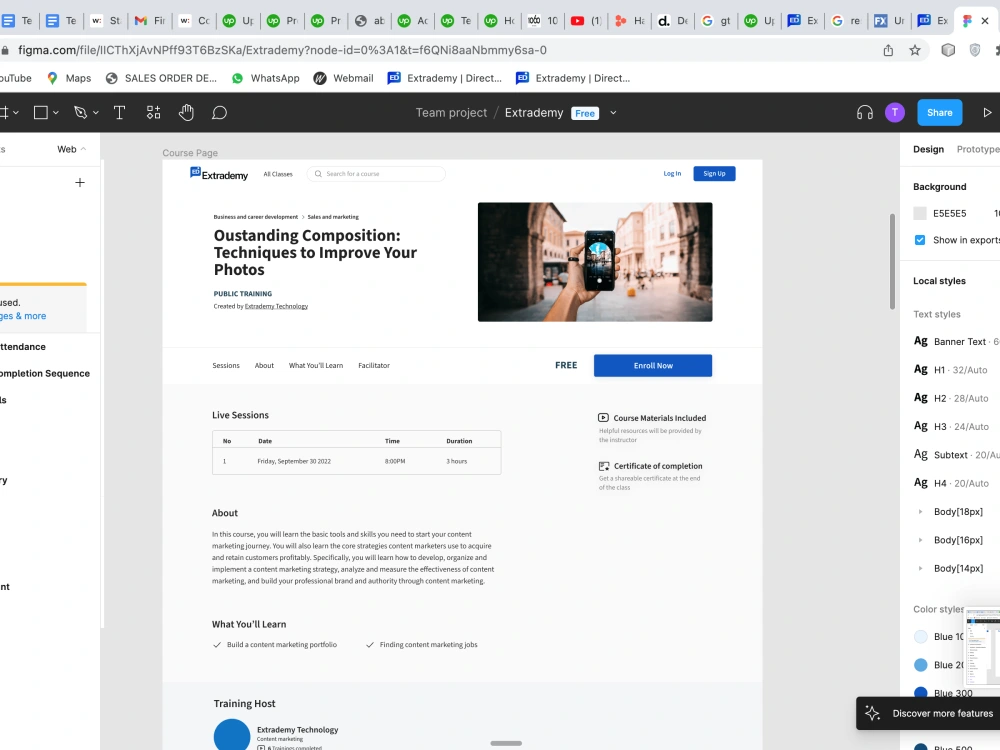
Task: Open the Frame tool dropdown arrow
Action: [16, 113]
